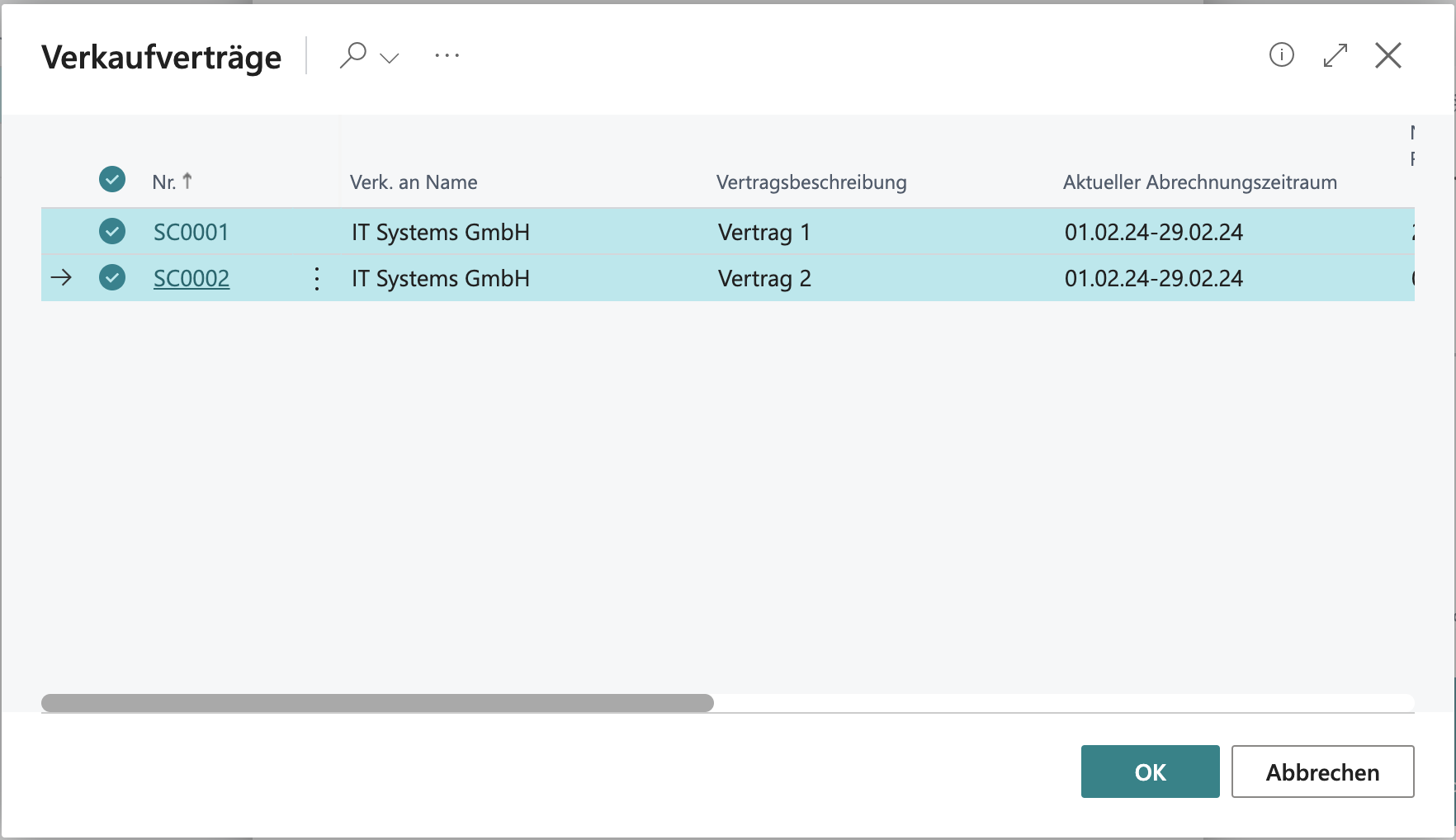
Task: Select billing period cell of SC0001
Action: [x=1153, y=232]
